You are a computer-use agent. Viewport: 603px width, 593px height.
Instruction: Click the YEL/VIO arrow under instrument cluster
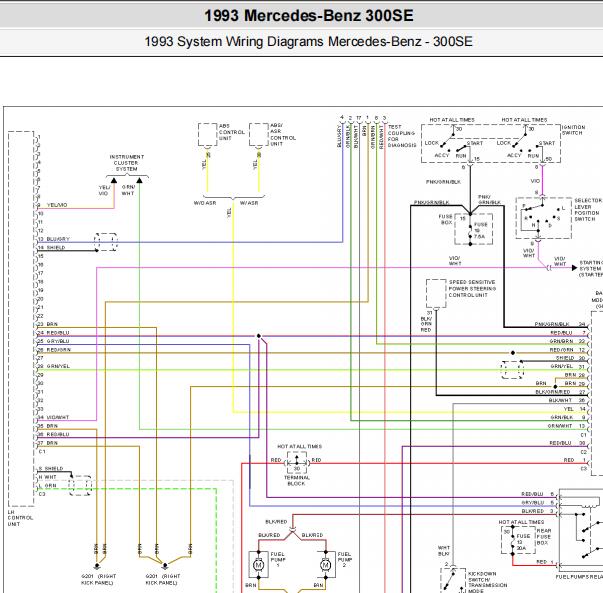click(x=114, y=180)
